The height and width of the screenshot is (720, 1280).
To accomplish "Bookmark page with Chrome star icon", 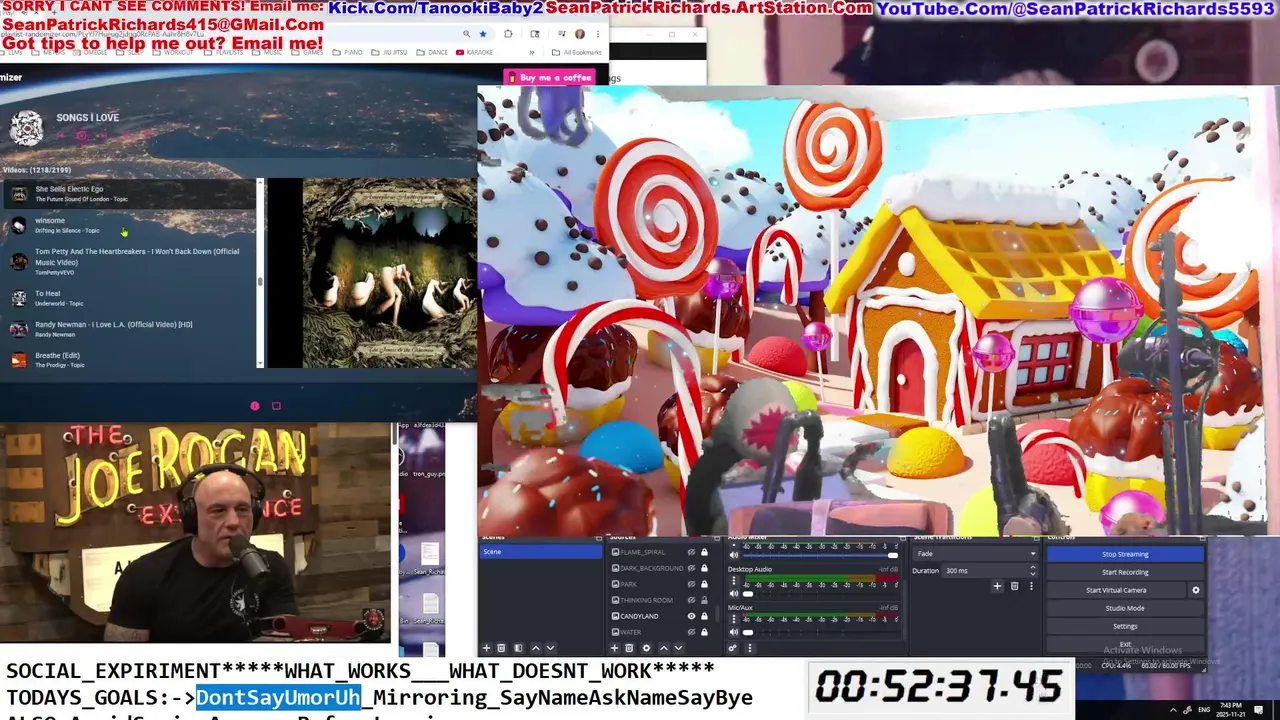I will tap(483, 34).
